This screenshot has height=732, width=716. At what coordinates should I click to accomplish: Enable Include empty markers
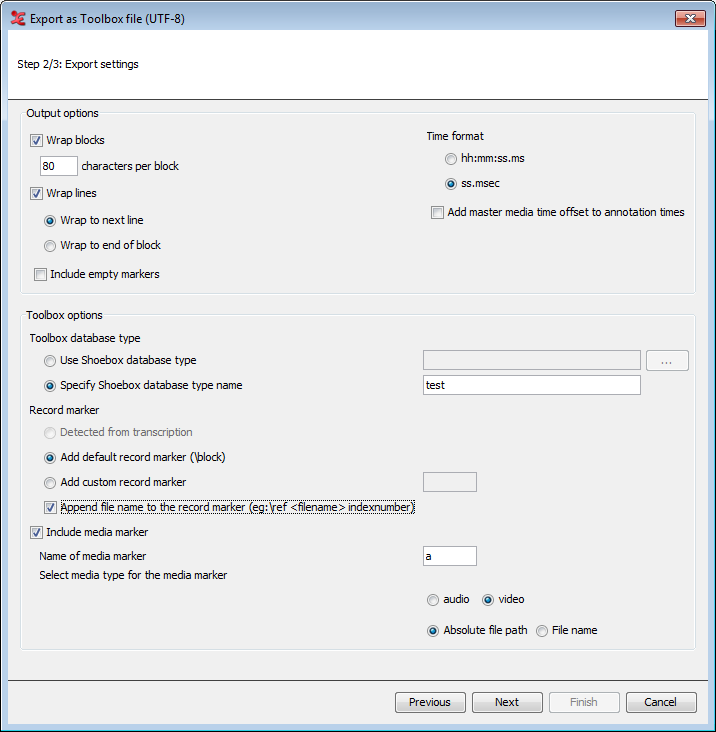click(x=41, y=275)
